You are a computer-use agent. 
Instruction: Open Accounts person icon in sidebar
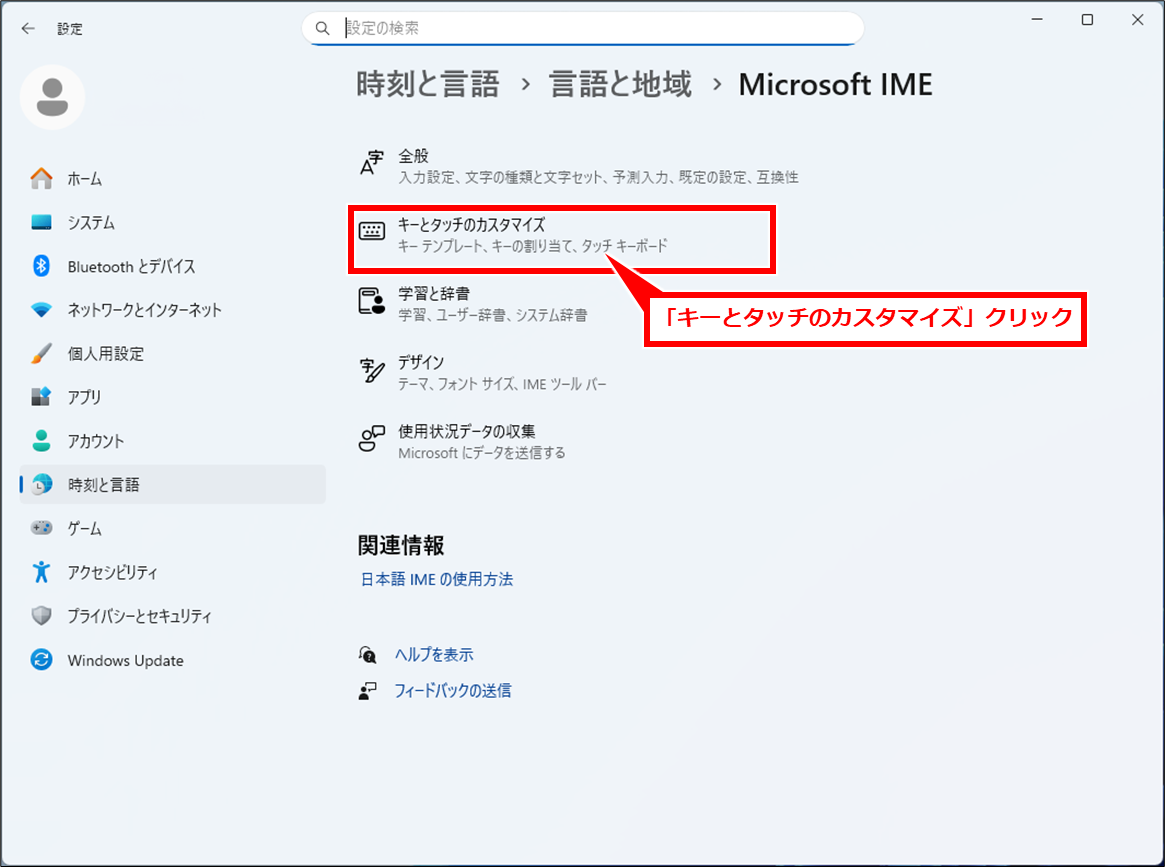[x=41, y=441]
